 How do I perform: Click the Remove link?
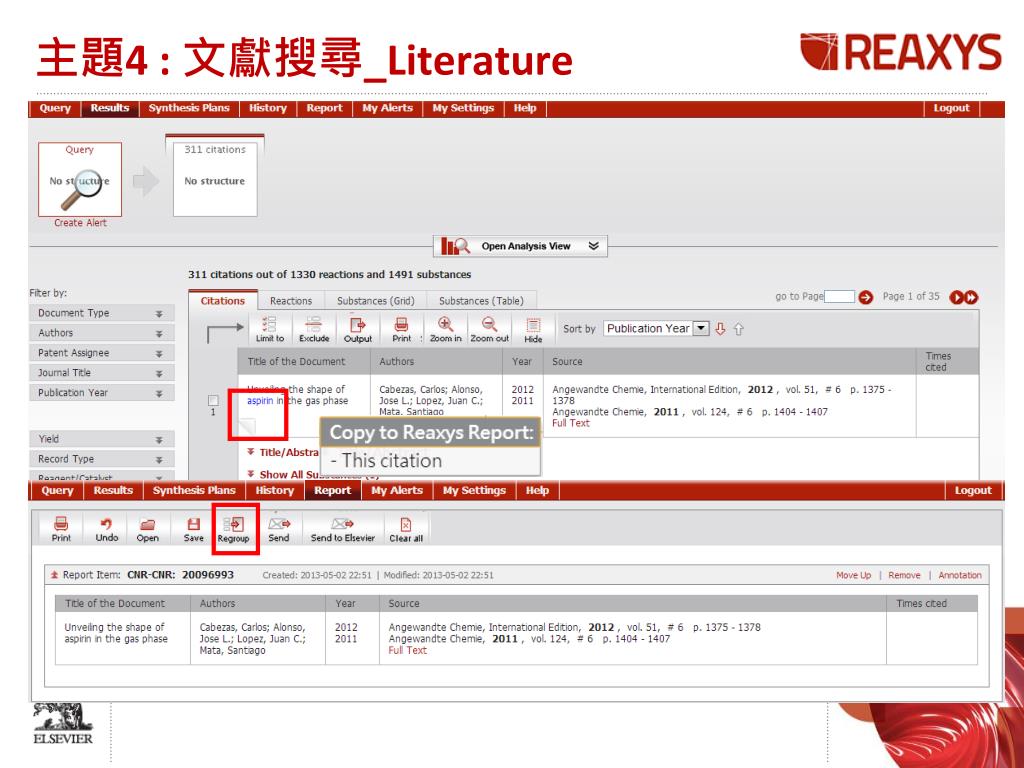point(904,575)
